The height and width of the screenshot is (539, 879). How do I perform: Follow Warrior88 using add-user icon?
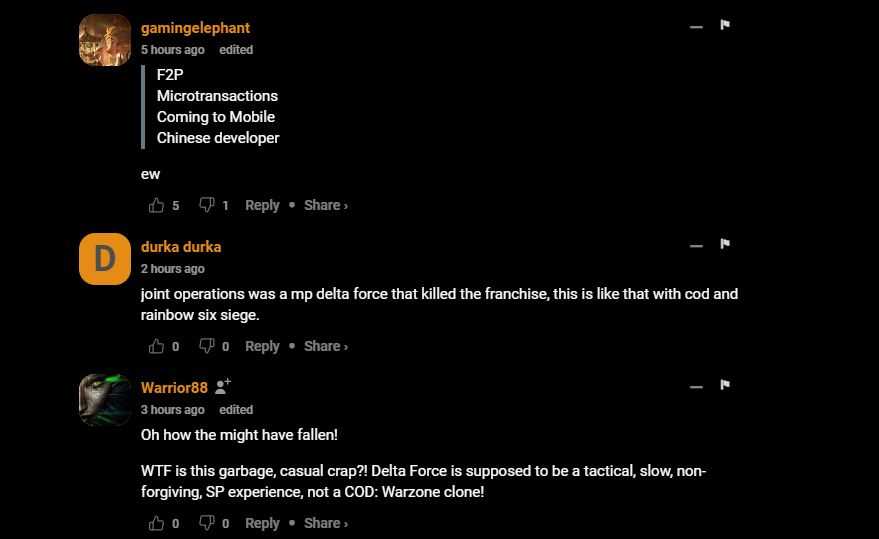click(x=223, y=386)
